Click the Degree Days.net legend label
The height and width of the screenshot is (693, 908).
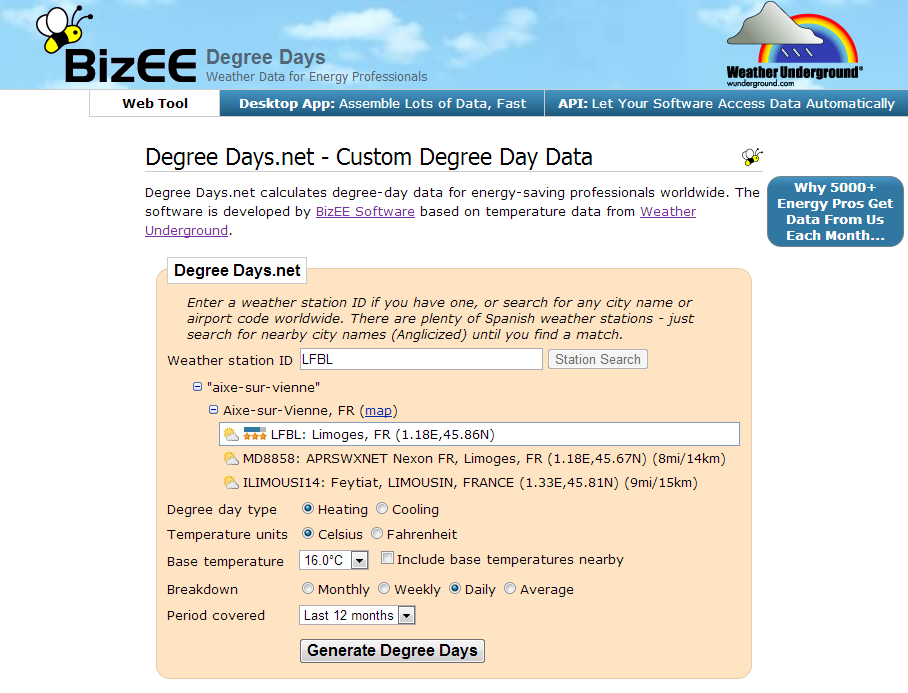237,270
